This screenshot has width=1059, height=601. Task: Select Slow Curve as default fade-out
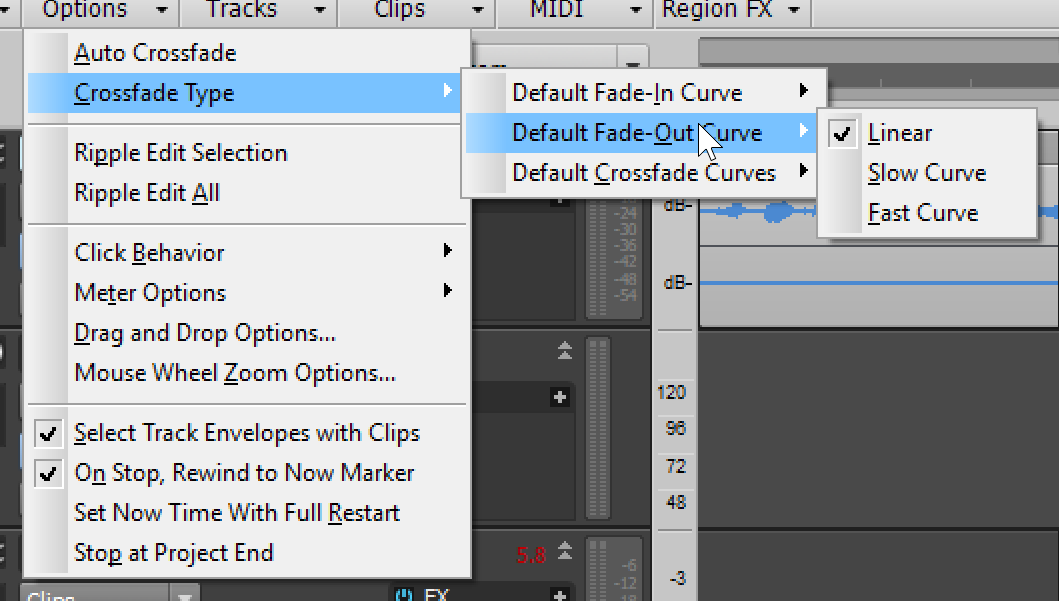[x=926, y=172]
